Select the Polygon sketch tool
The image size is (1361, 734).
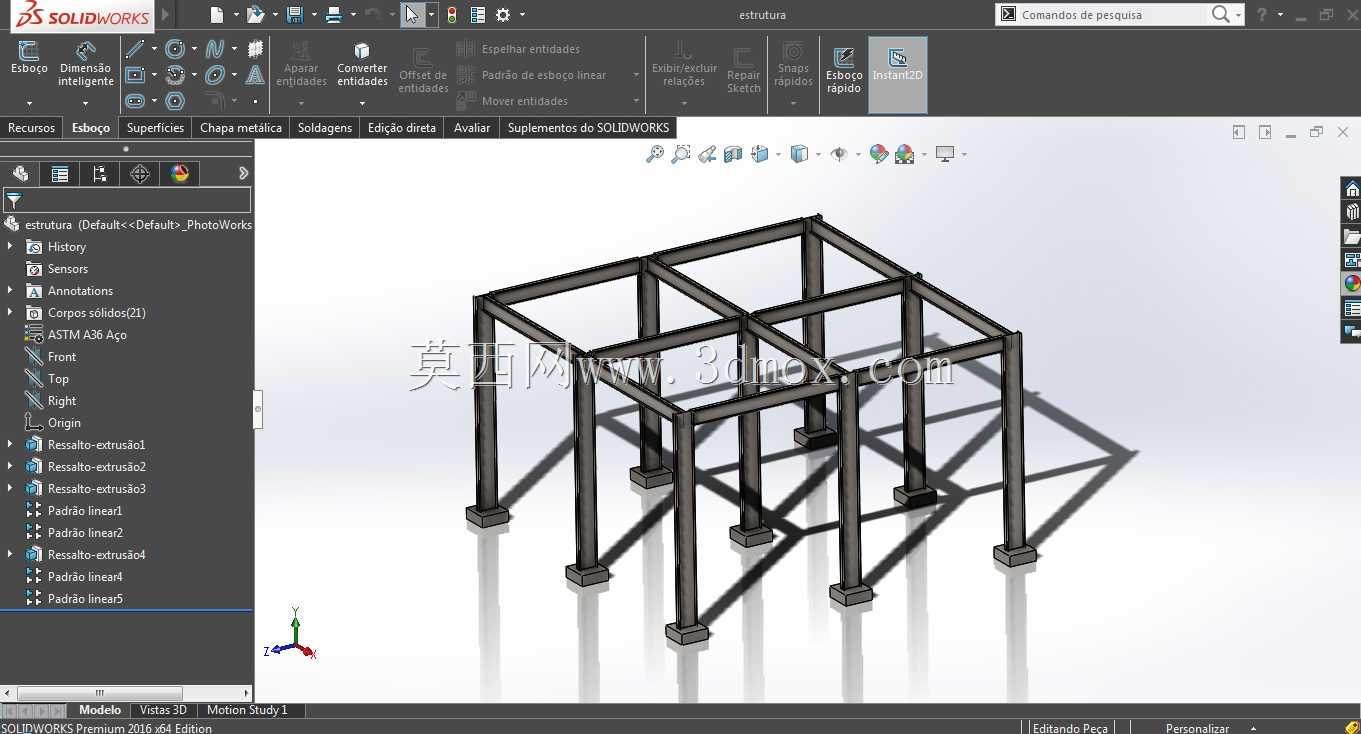tap(175, 101)
